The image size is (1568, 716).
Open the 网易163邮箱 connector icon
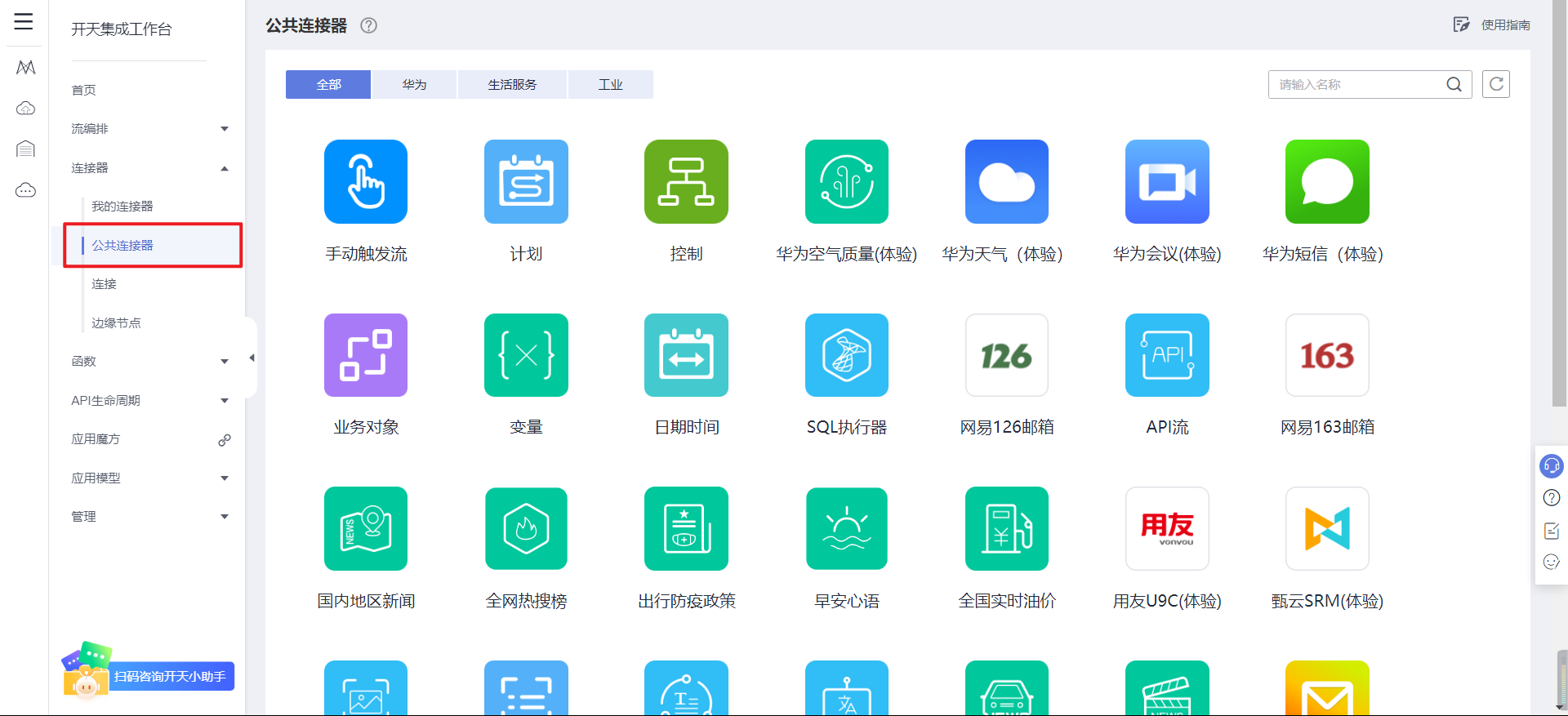pyautogui.click(x=1327, y=355)
